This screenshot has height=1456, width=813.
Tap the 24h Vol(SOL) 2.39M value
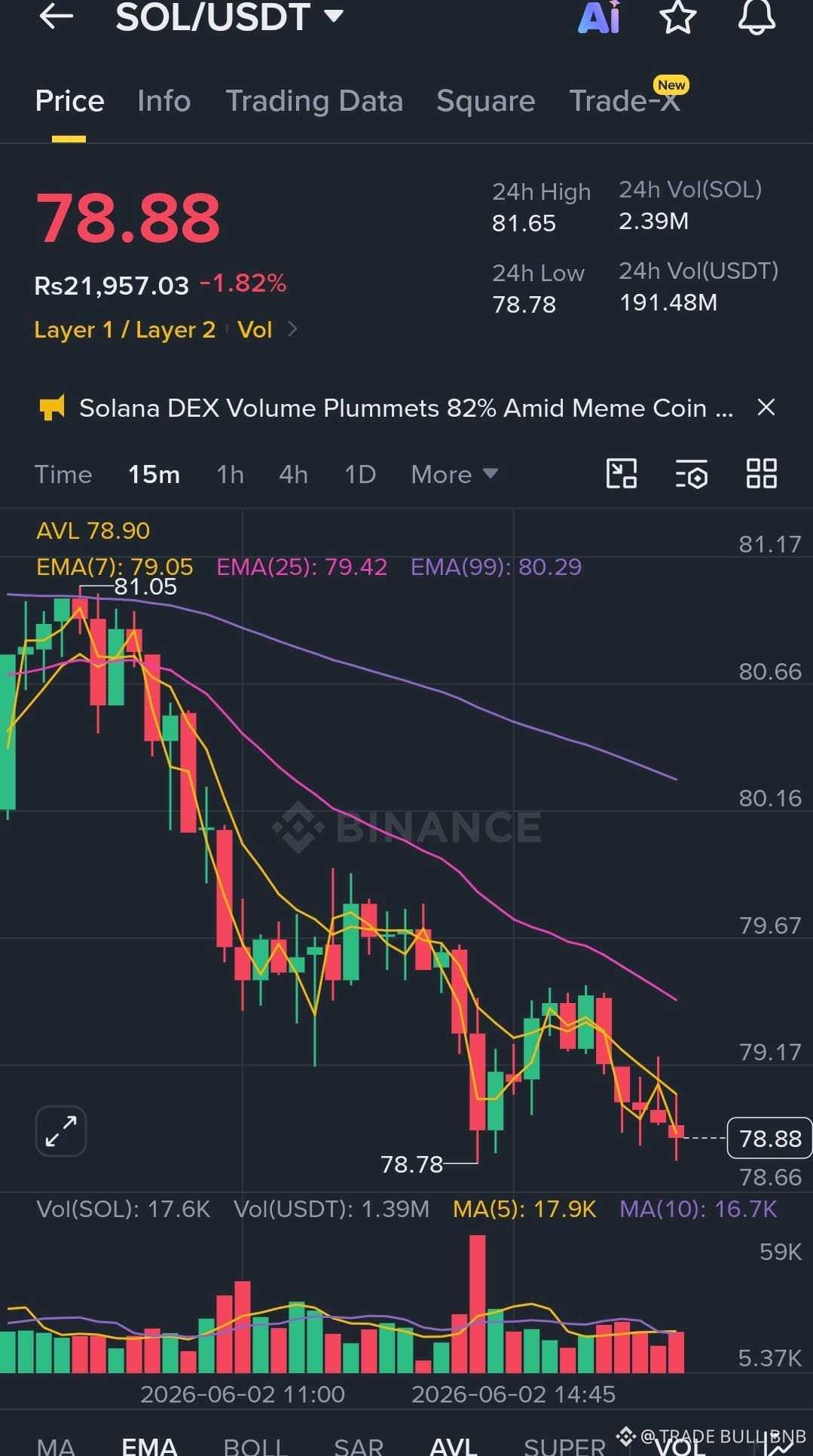(653, 221)
